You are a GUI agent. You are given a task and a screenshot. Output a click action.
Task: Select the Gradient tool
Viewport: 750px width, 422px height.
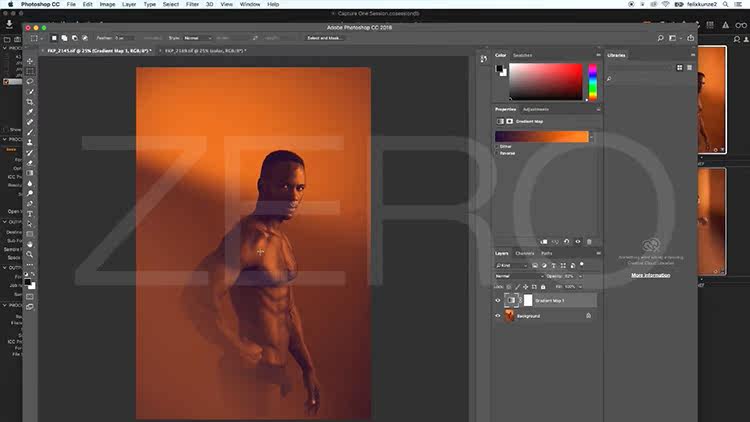tap(30, 173)
